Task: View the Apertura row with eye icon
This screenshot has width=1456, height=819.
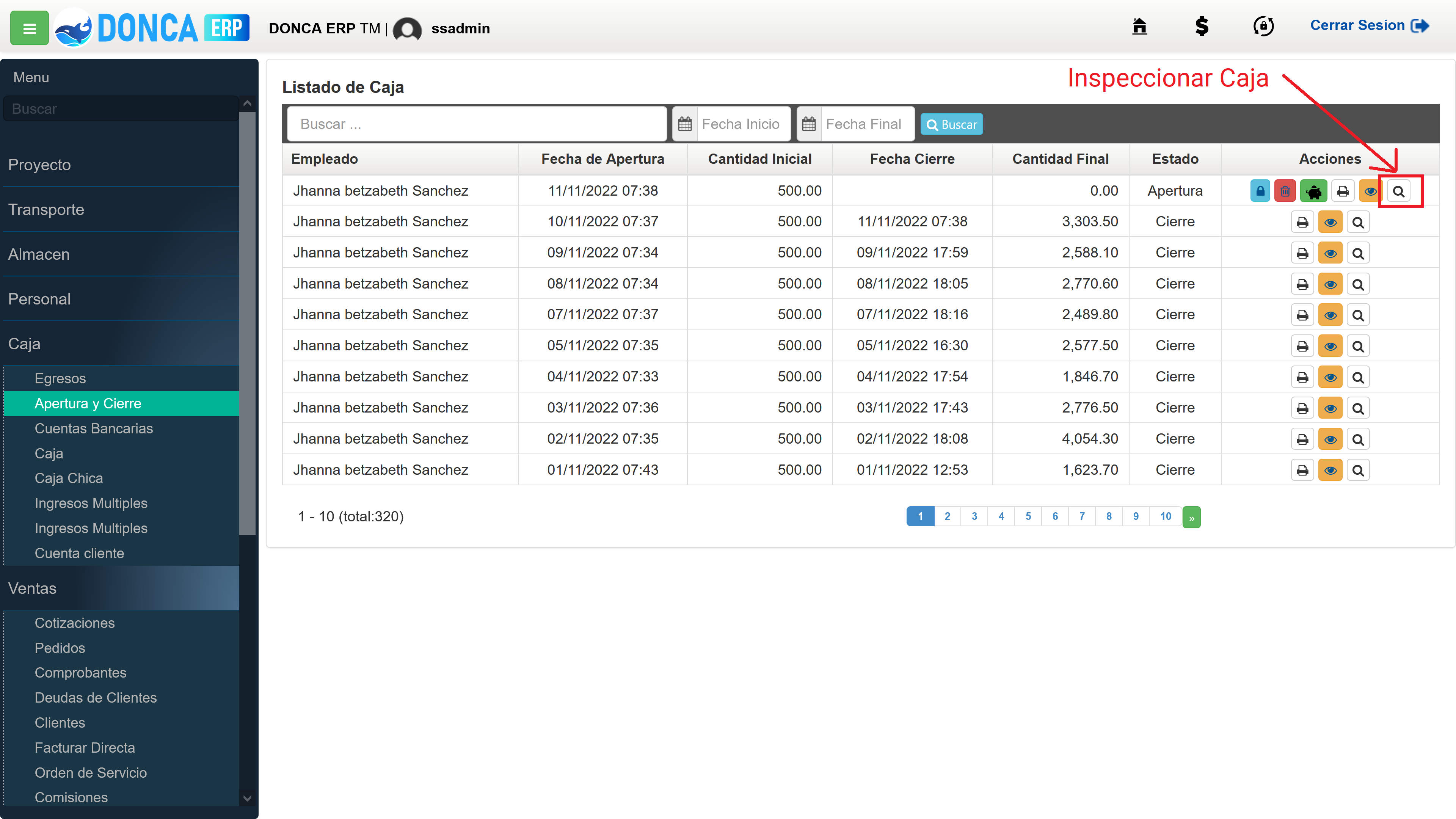Action: 1371,191
